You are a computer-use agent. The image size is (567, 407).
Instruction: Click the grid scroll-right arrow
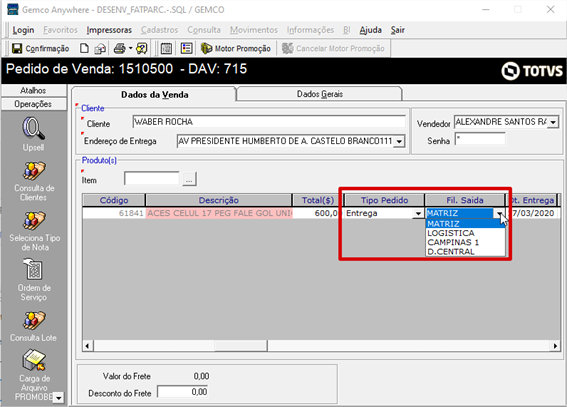(x=555, y=346)
